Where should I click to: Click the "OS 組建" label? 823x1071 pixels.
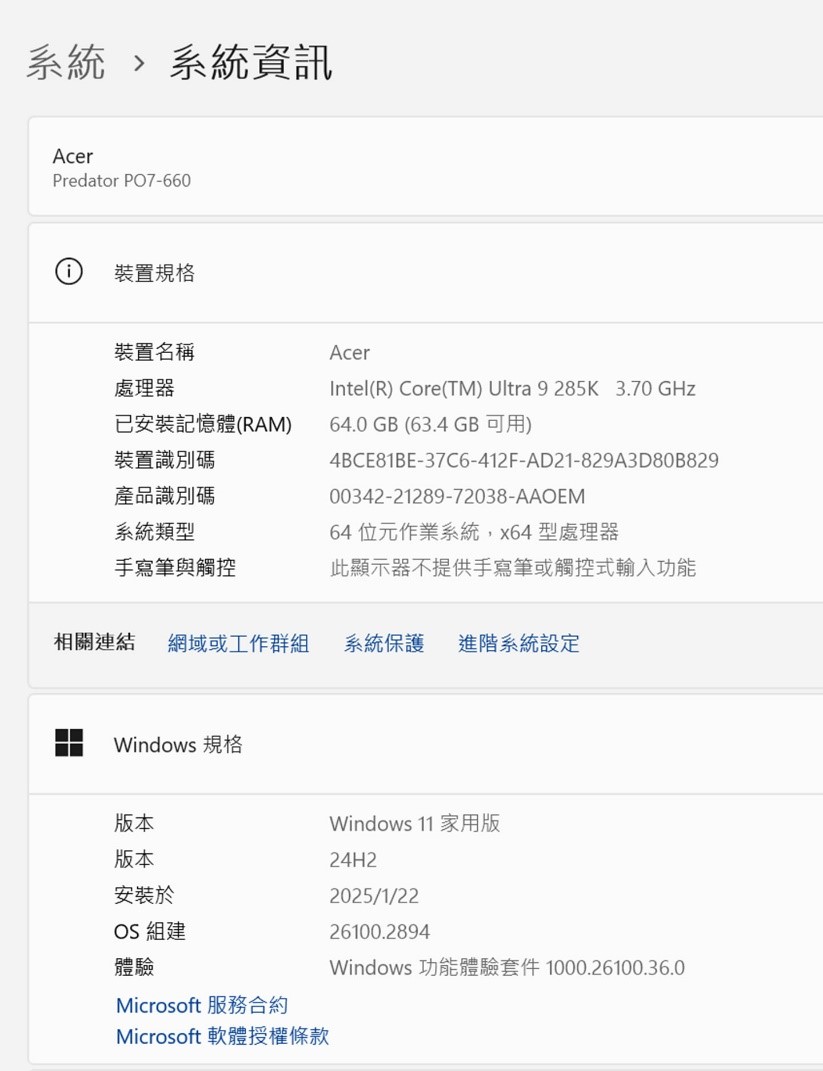tap(150, 931)
